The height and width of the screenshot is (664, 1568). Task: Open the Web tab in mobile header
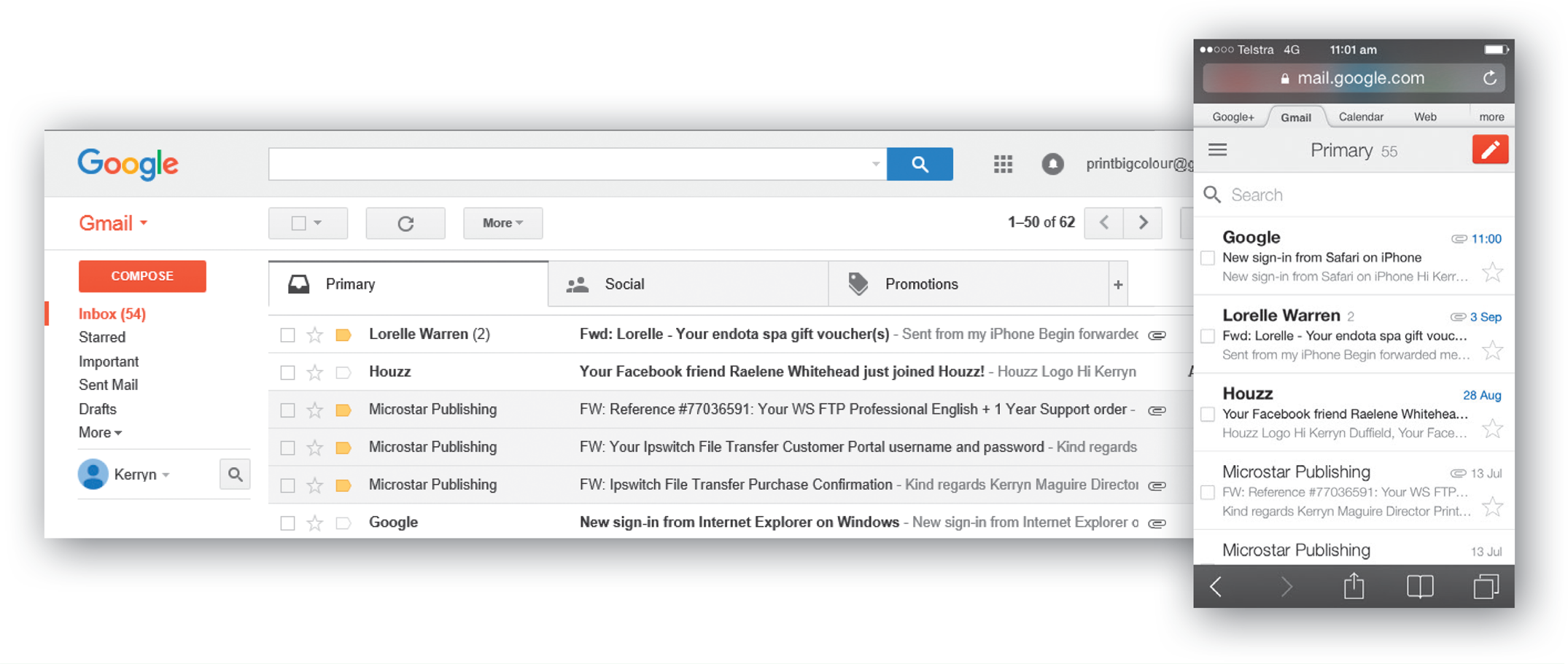click(x=1425, y=117)
